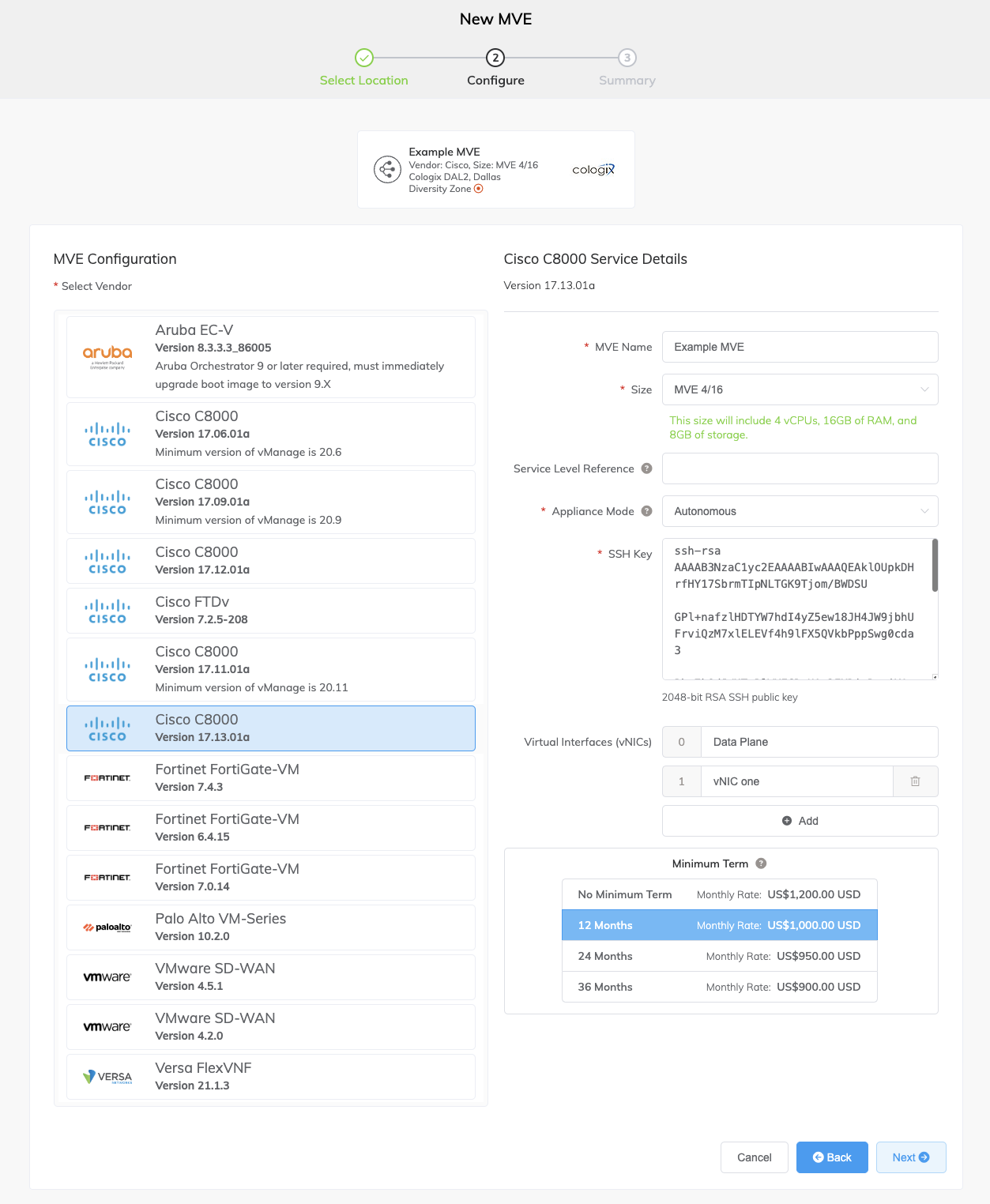Click the vNIC one name field
This screenshot has width=990, height=1204.
click(797, 781)
